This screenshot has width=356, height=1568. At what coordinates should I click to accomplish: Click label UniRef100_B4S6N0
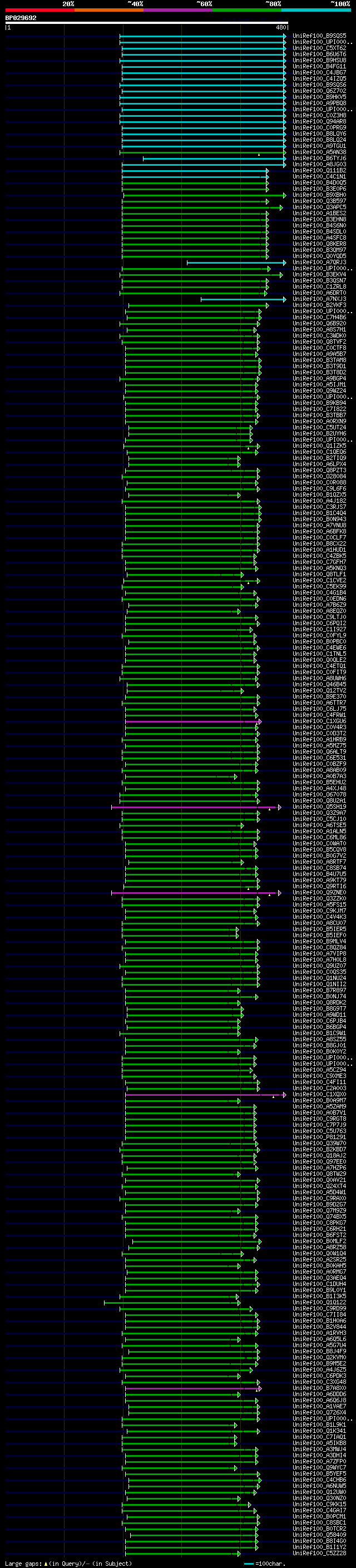(x=319, y=226)
